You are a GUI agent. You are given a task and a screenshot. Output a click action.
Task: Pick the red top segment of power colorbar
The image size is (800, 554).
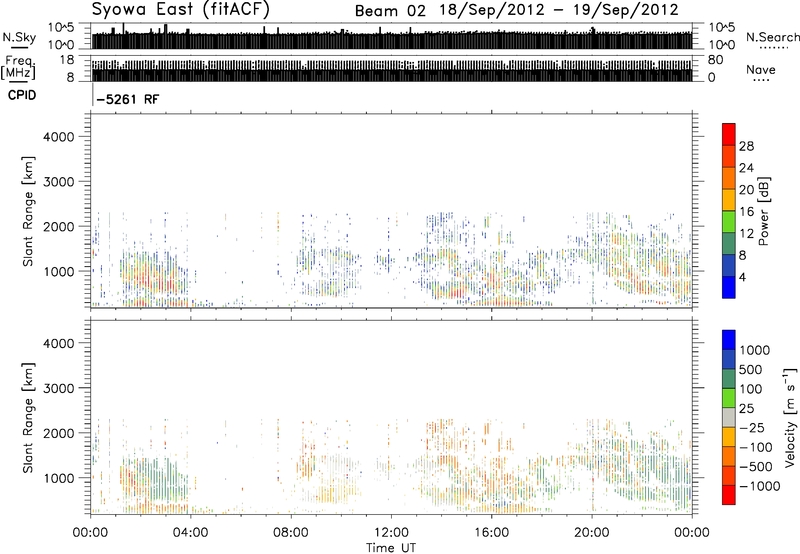729,134
